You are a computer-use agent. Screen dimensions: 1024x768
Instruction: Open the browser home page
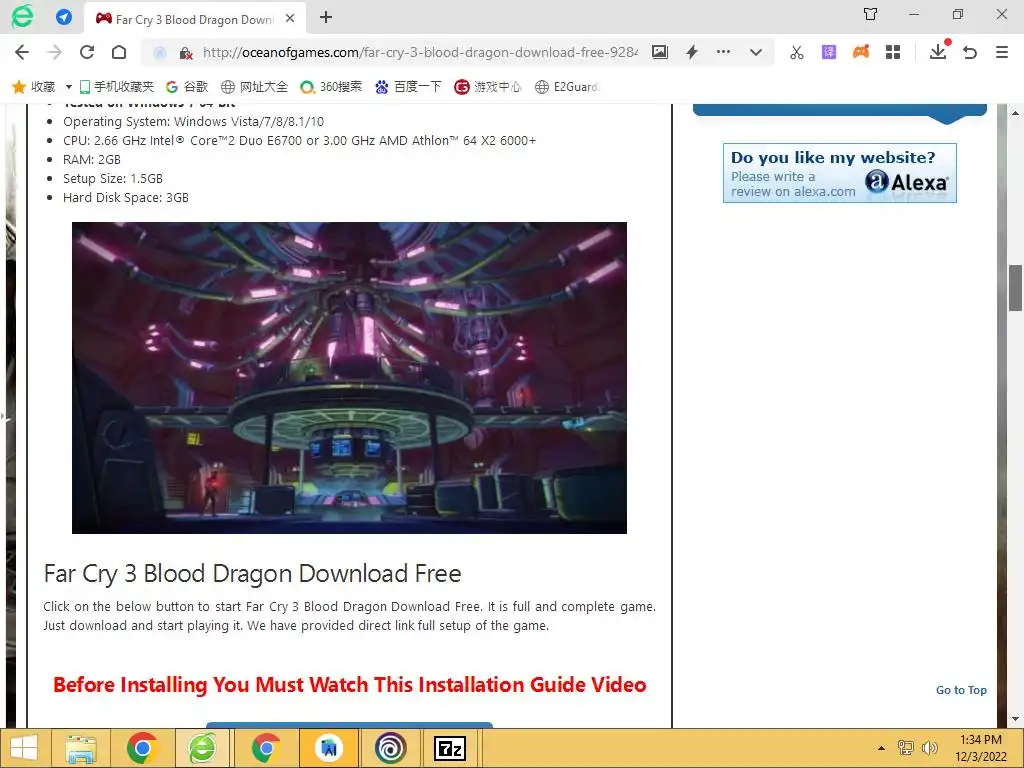pyautogui.click(x=119, y=52)
